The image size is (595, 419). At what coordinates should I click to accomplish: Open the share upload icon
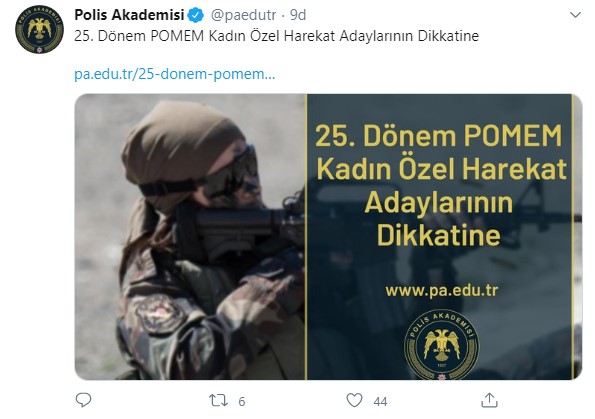[x=489, y=400]
